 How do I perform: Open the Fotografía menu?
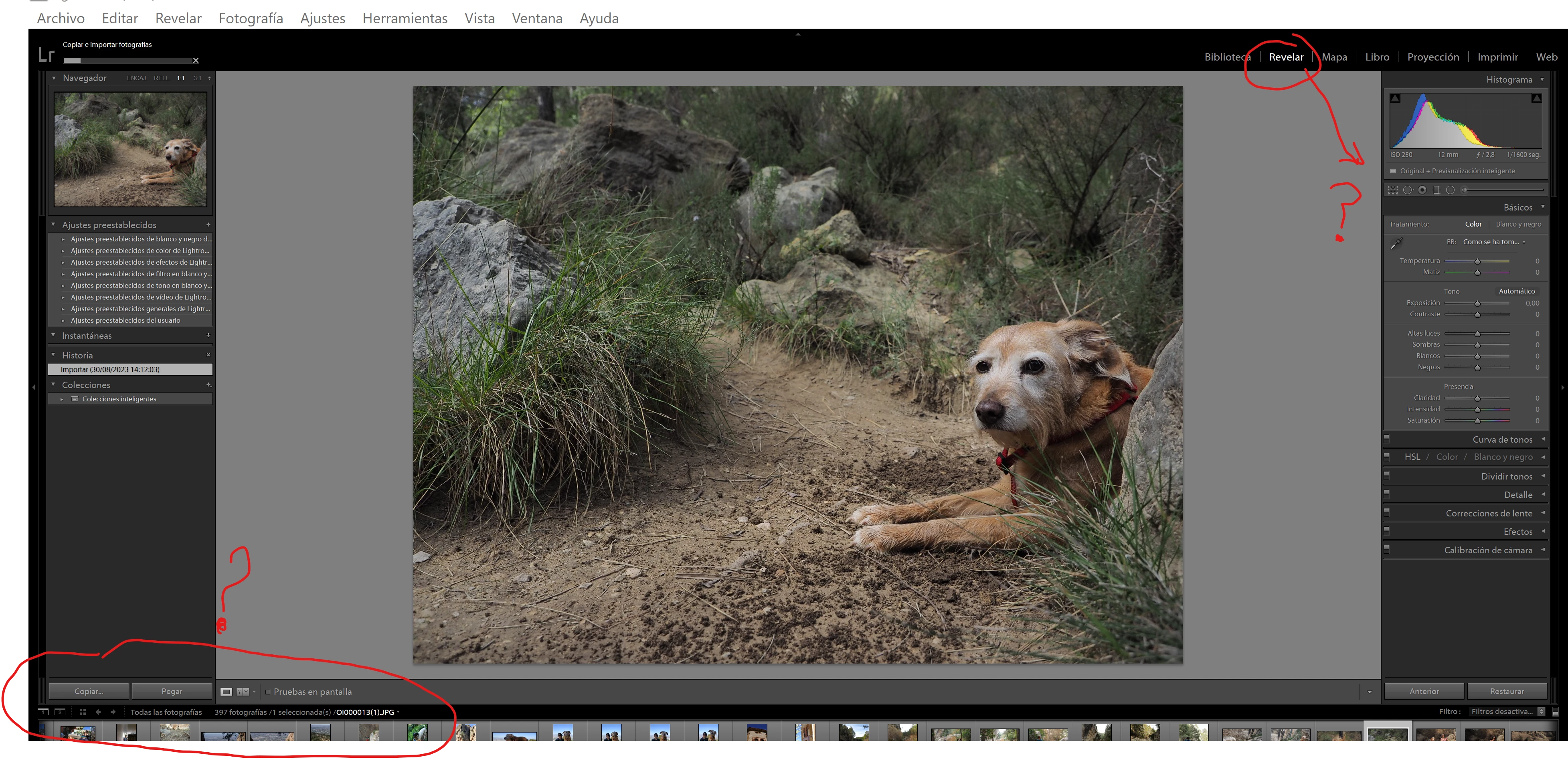pos(250,18)
